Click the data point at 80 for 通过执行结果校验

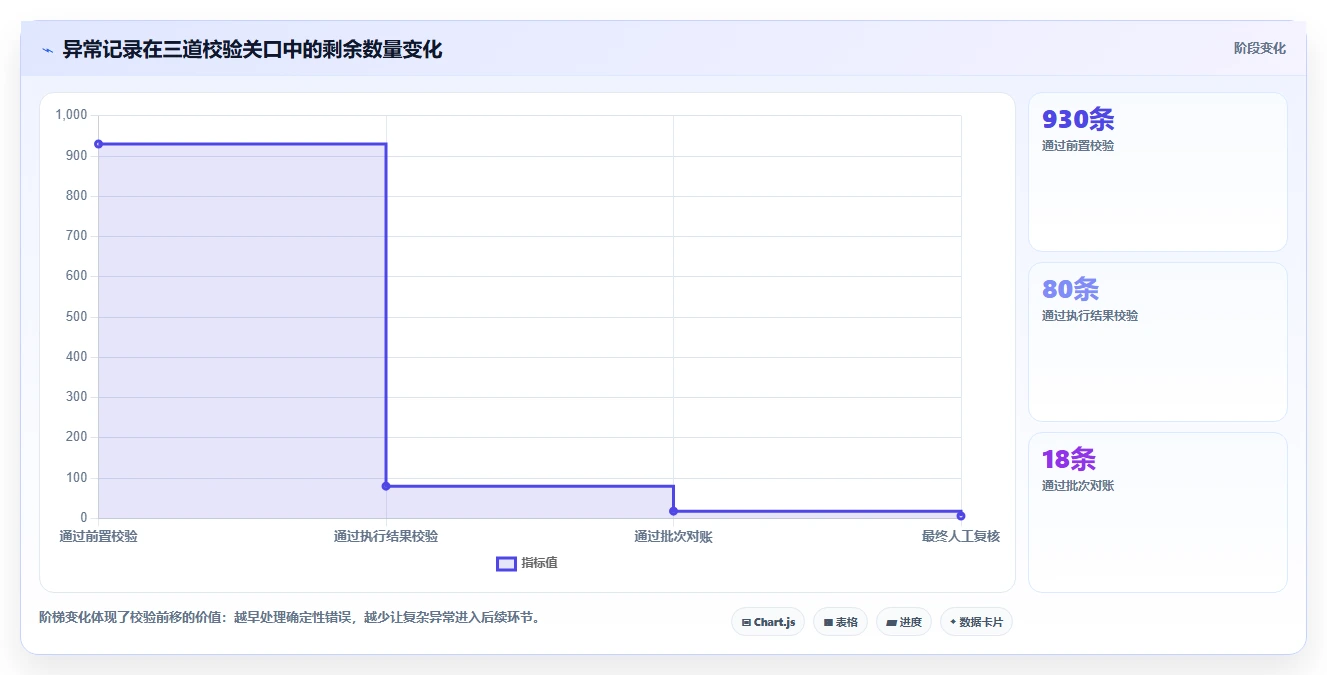coord(386,486)
